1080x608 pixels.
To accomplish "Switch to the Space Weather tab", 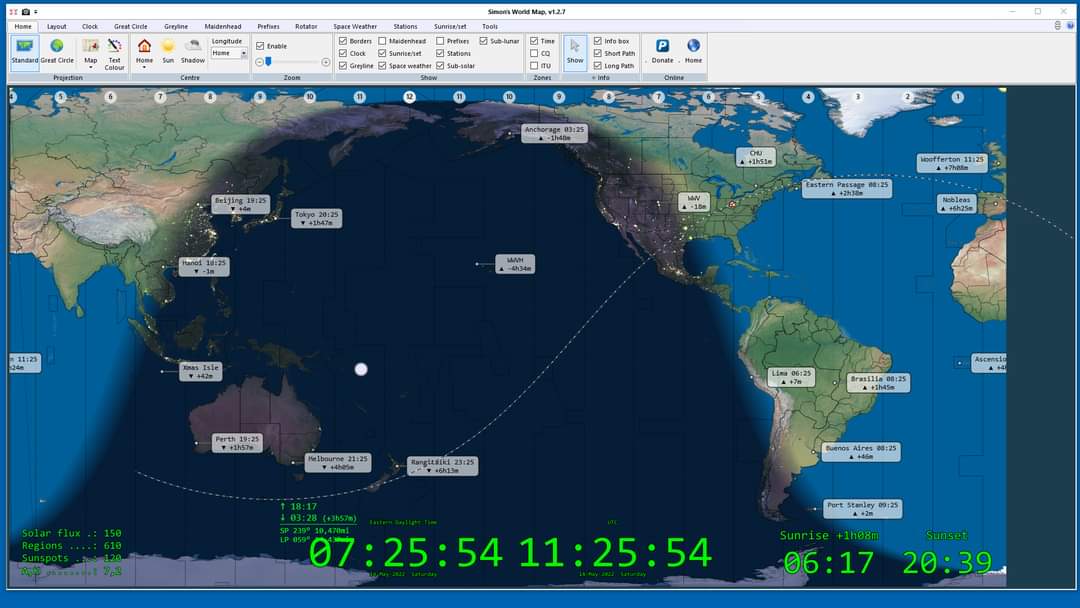I will 355,27.
